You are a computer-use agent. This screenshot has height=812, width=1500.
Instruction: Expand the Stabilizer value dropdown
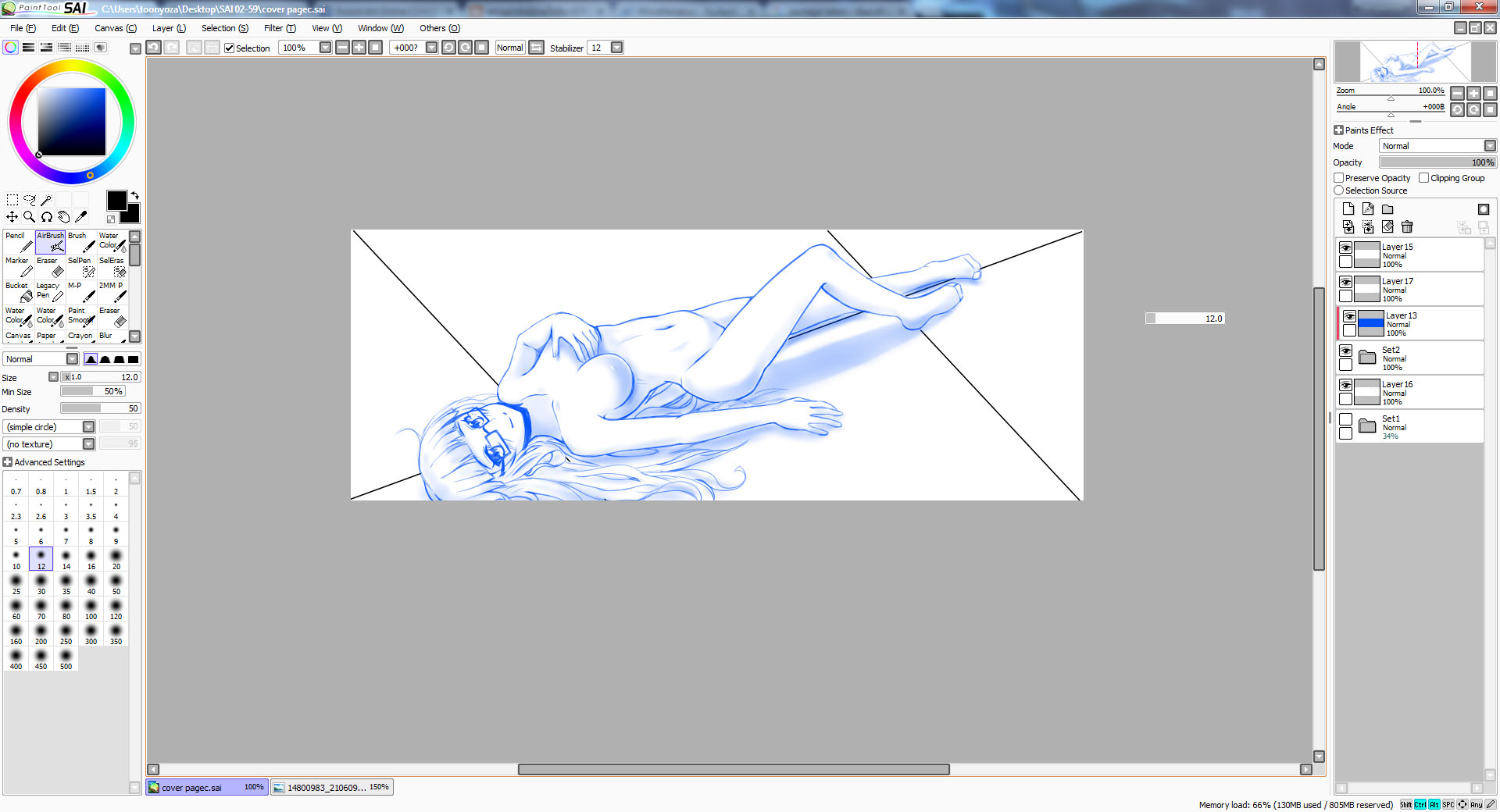616,48
